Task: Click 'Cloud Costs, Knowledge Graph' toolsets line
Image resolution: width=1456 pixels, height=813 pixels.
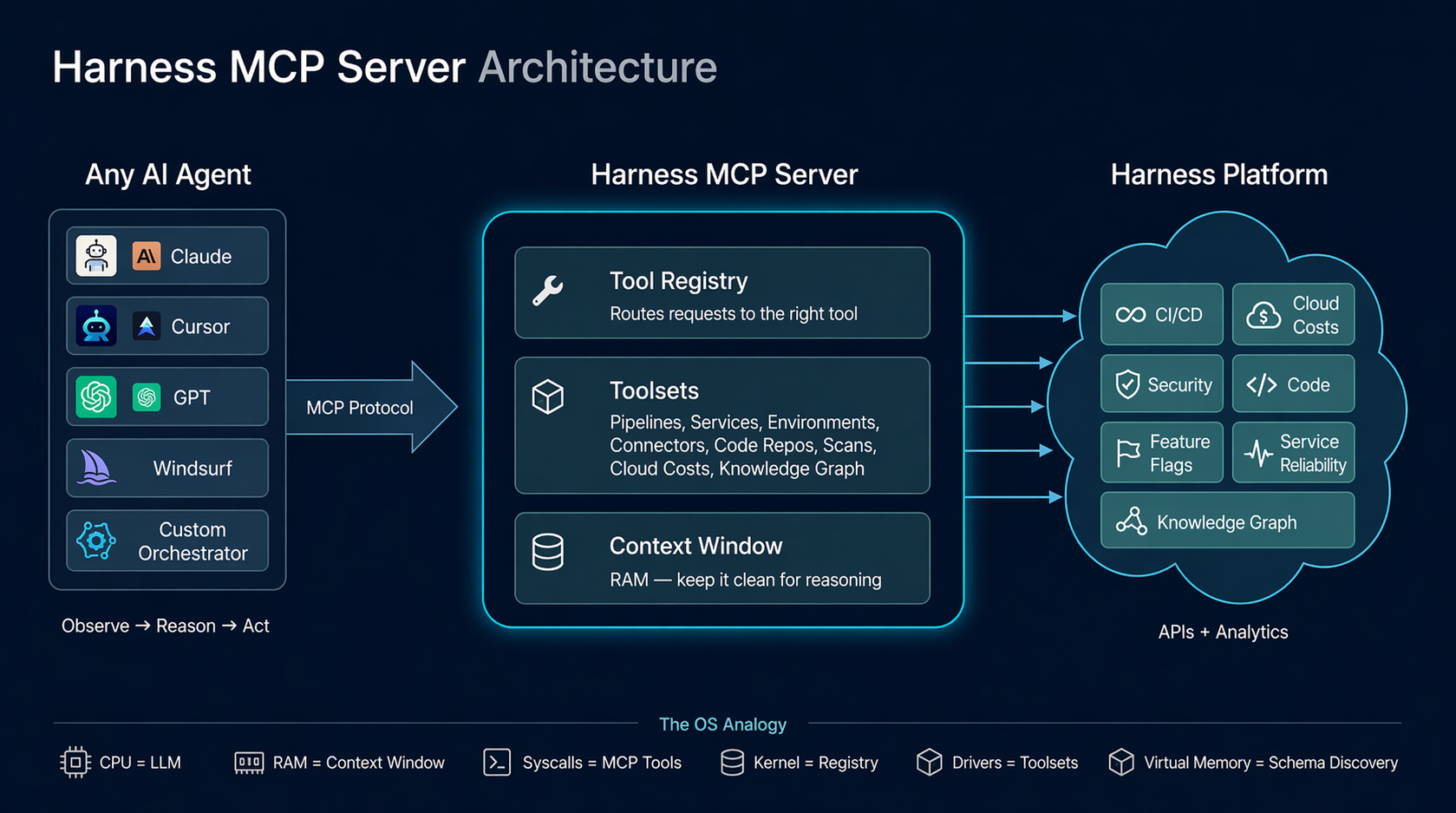Action: (736, 469)
